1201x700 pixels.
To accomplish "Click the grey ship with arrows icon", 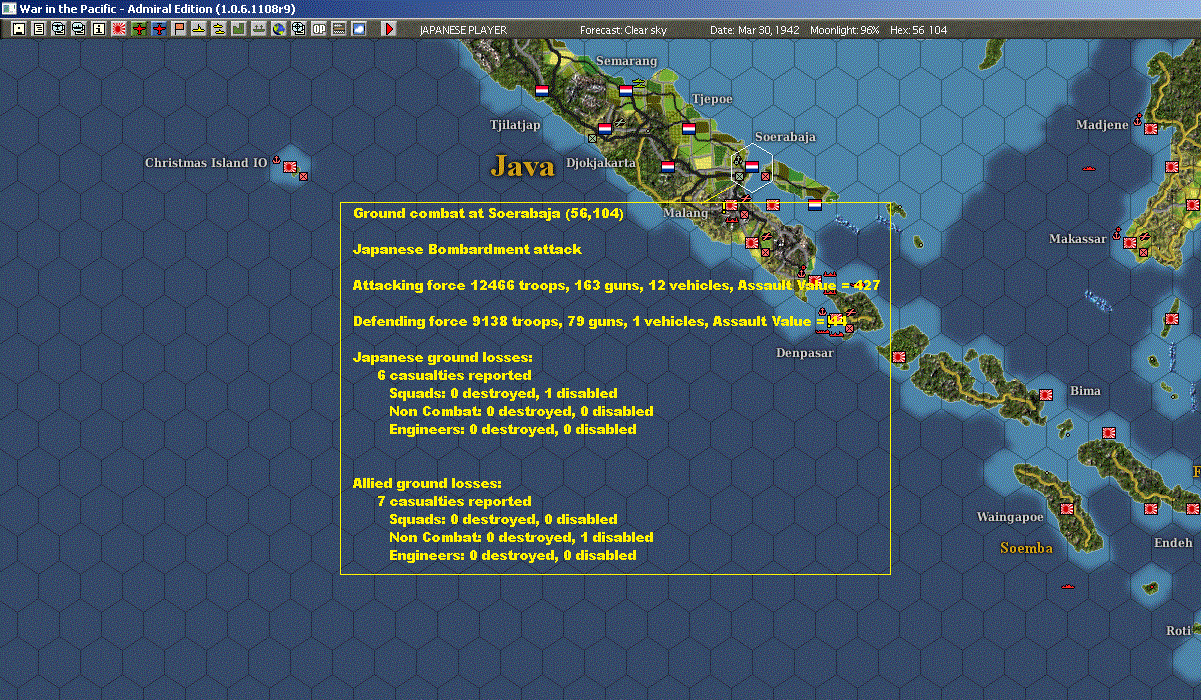I will coord(259,29).
